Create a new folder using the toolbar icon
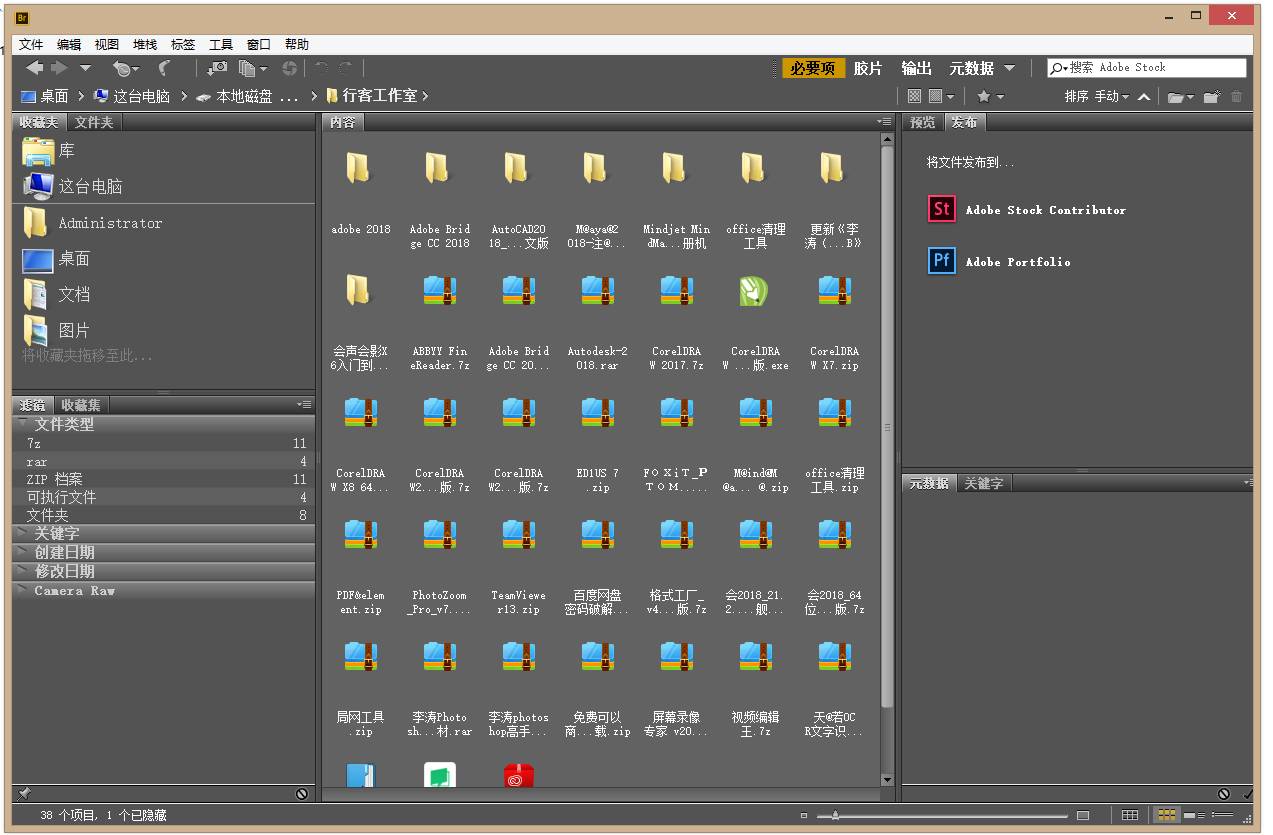Screen dimensions: 1273x835 1211,96
